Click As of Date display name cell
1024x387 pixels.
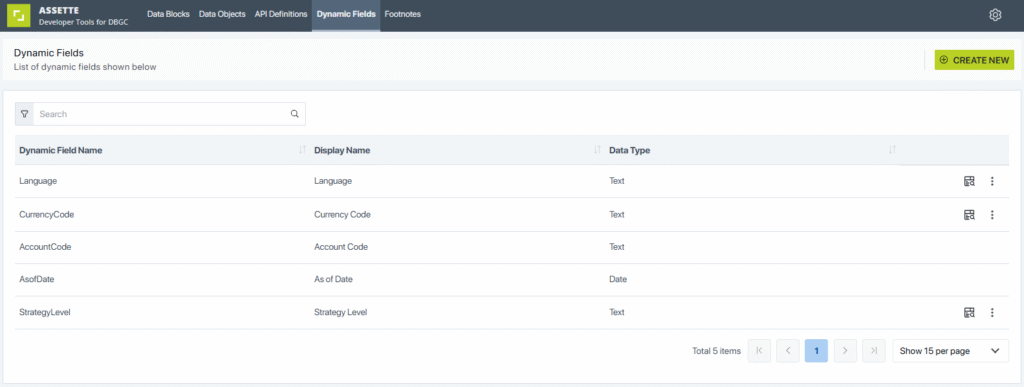(334, 279)
